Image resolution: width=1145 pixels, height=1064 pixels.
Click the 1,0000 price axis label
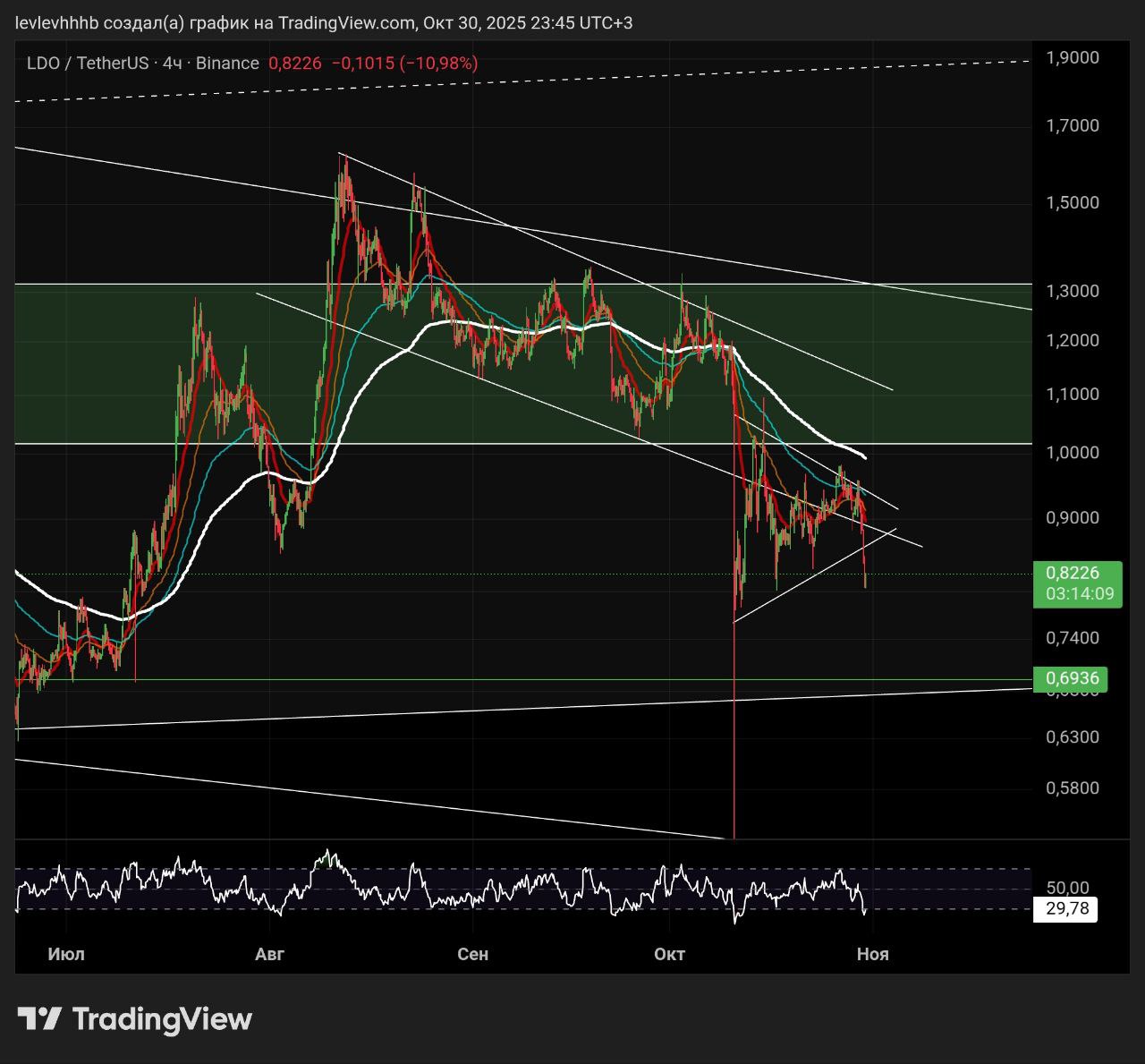click(x=1073, y=453)
